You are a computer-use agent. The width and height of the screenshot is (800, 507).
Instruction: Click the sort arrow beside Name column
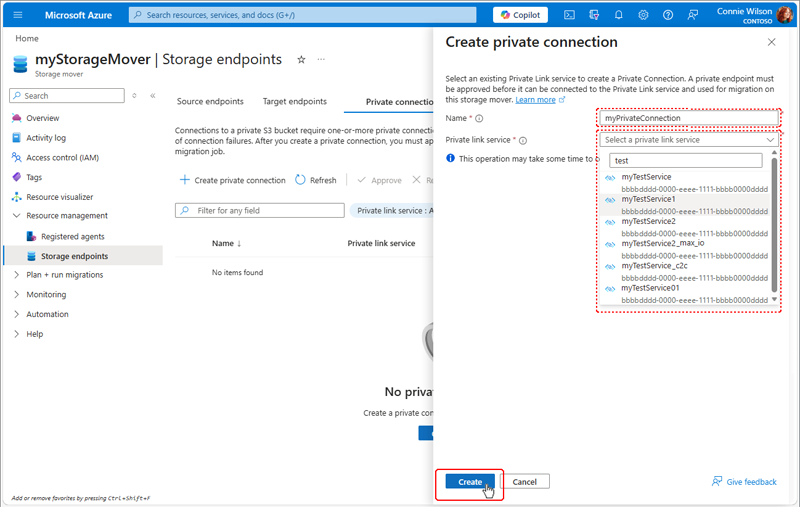[x=239, y=243]
